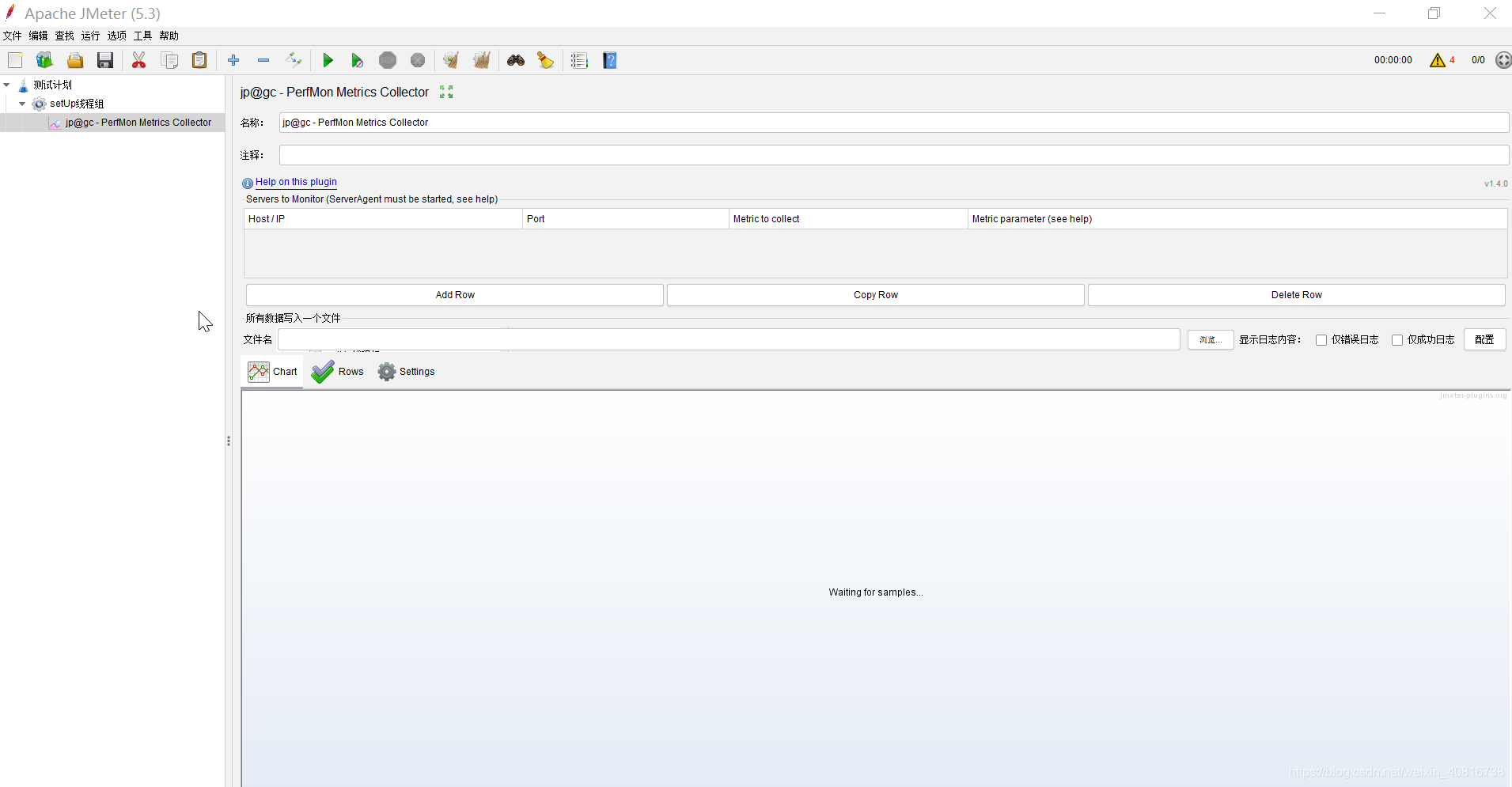The width and height of the screenshot is (1512, 787).
Task: Click the 0/0 thread count indicator
Action: tap(1478, 60)
